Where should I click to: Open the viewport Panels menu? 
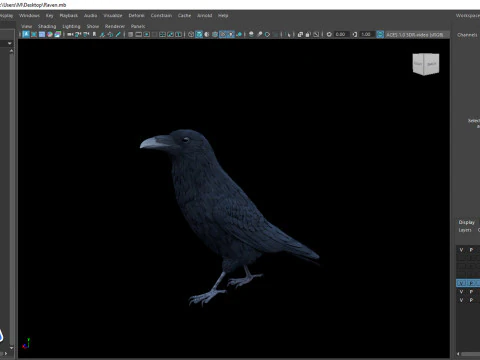click(x=138, y=26)
